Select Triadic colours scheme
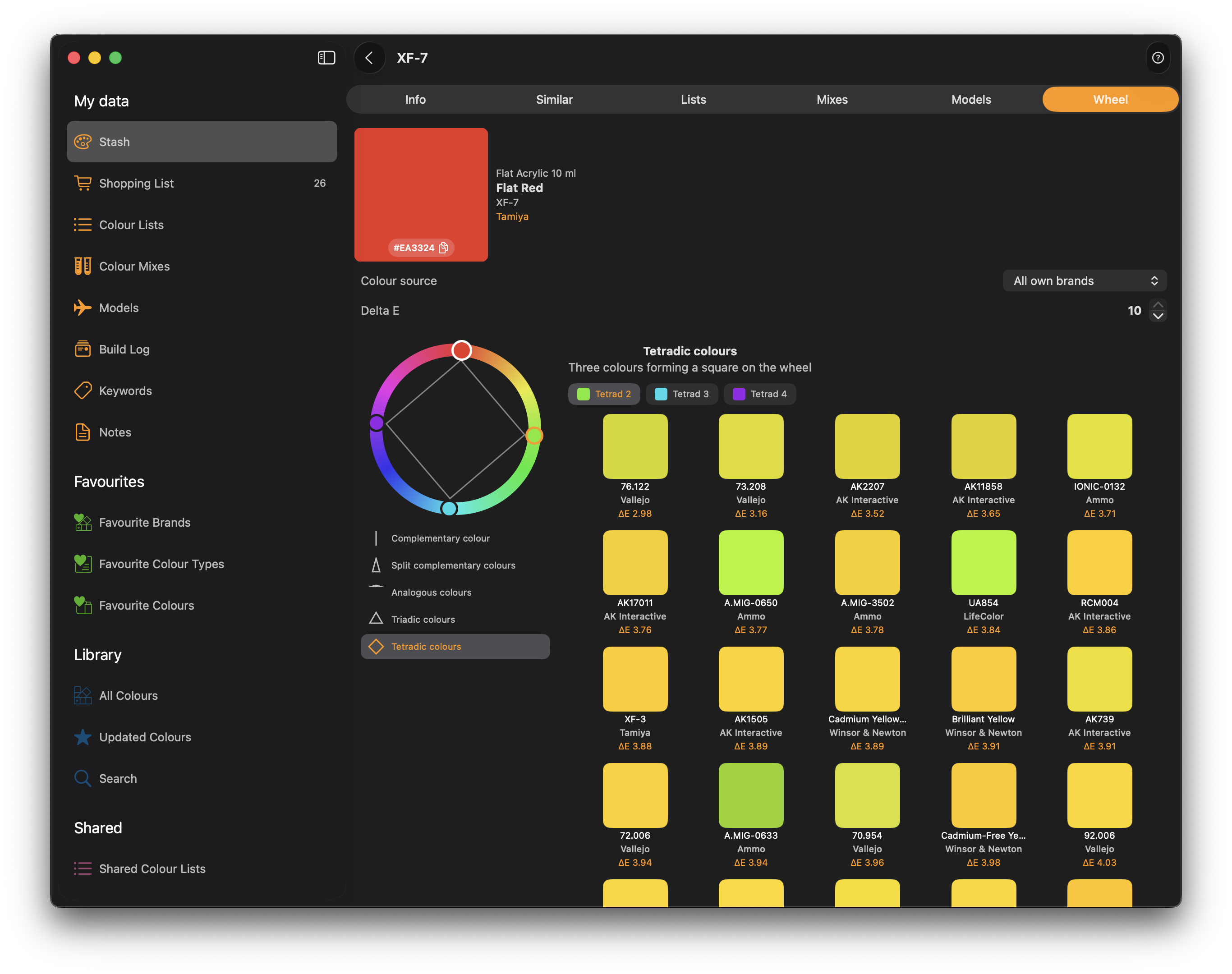Viewport: 1232px width, 974px height. (455, 619)
